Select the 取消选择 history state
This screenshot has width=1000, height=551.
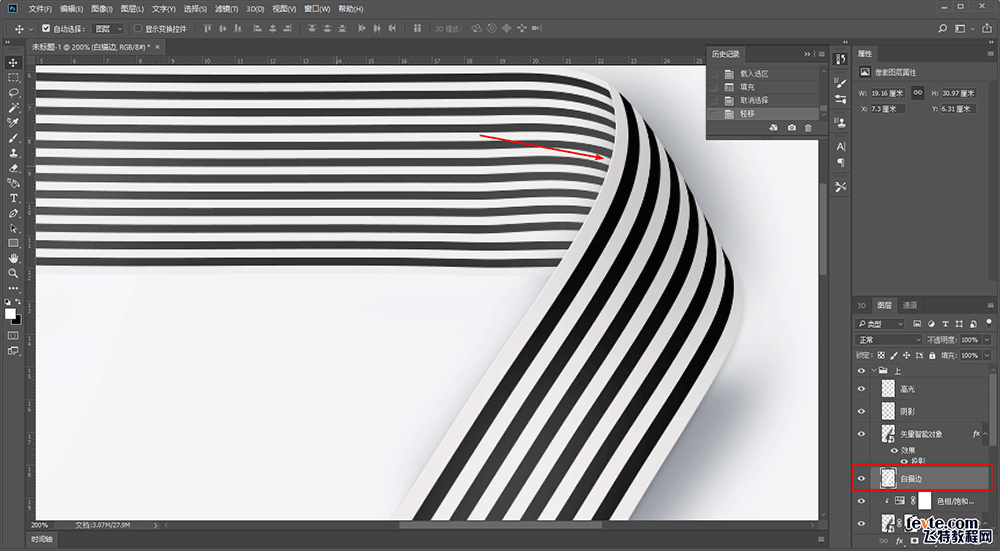[x=754, y=100]
